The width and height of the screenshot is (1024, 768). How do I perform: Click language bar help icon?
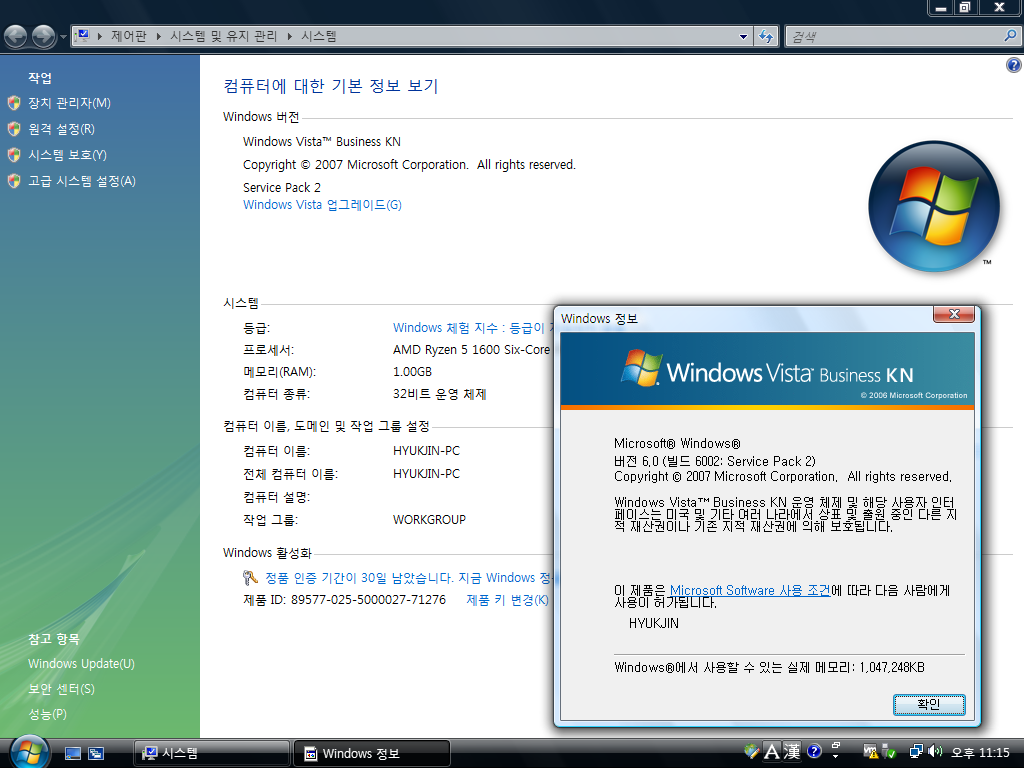(814, 752)
